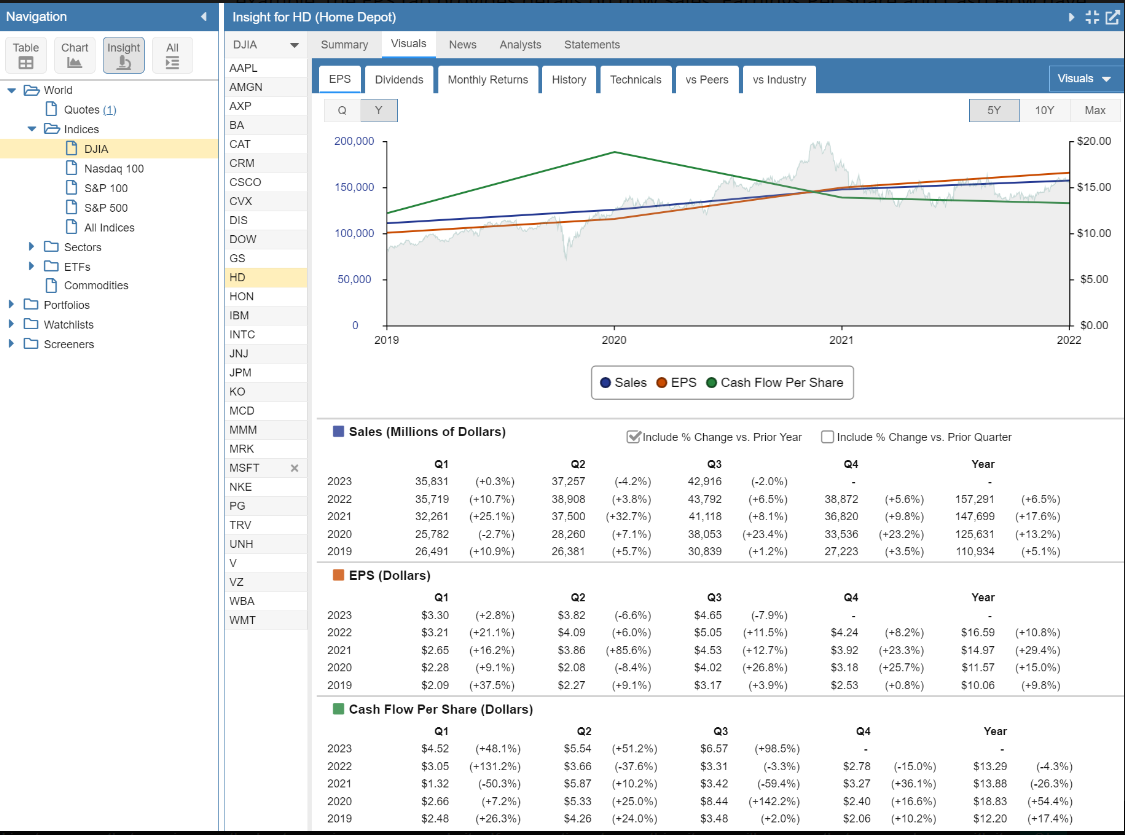Select the Max time range
The image size is (1125, 835).
point(1095,110)
